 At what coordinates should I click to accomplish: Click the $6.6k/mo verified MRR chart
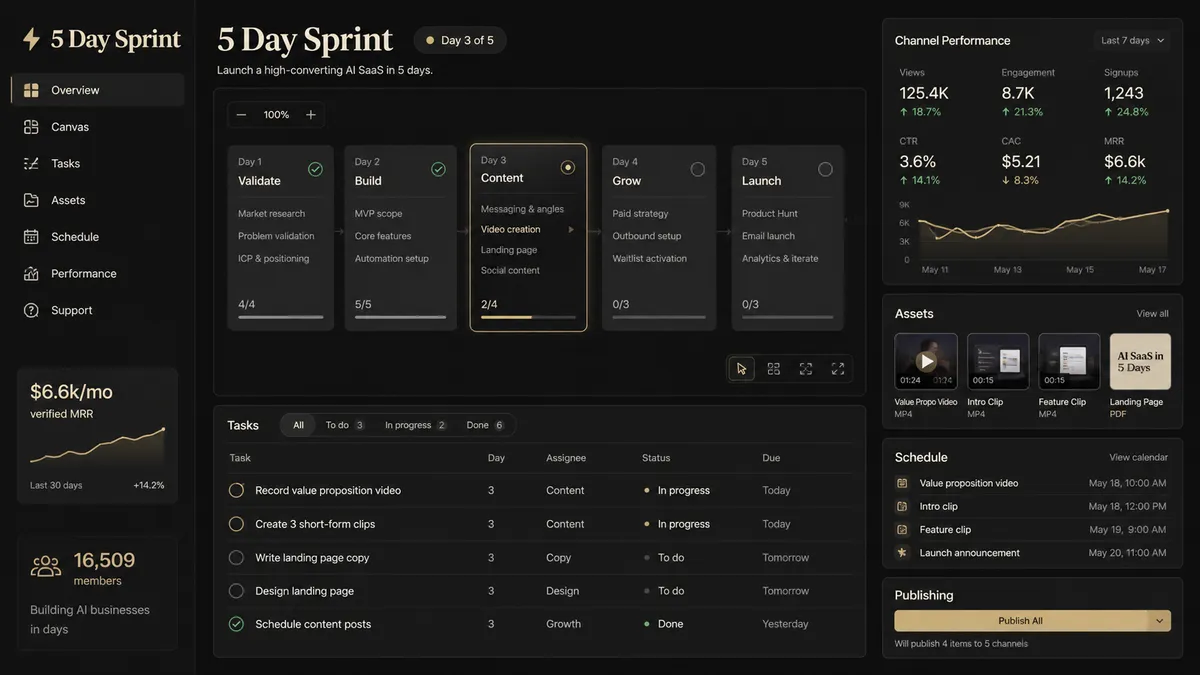tap(97, 447)
